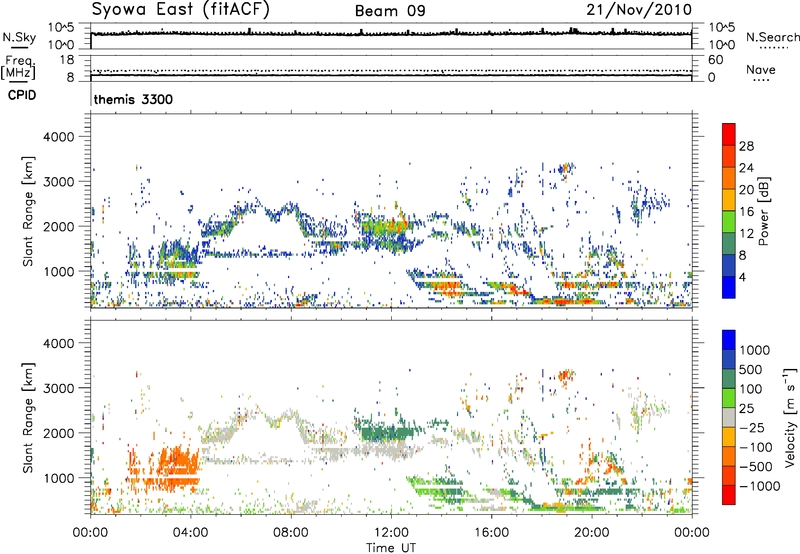This screenshot has height=554, width=800.
Task: Click the red -1000 m/s velocity swatch
Action: pos(729,495)
